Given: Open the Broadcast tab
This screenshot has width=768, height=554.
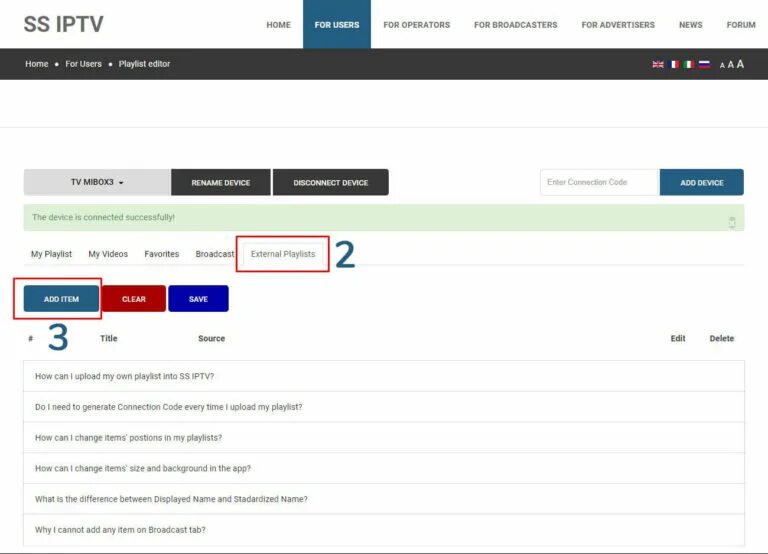Looking at the screenshot, I should point(215,254).
